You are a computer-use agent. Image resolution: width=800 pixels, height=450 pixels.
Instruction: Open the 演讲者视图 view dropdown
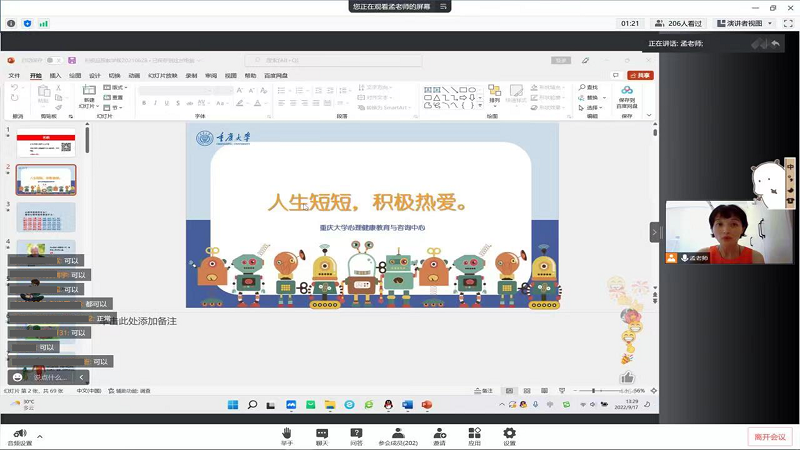[745, 23]
